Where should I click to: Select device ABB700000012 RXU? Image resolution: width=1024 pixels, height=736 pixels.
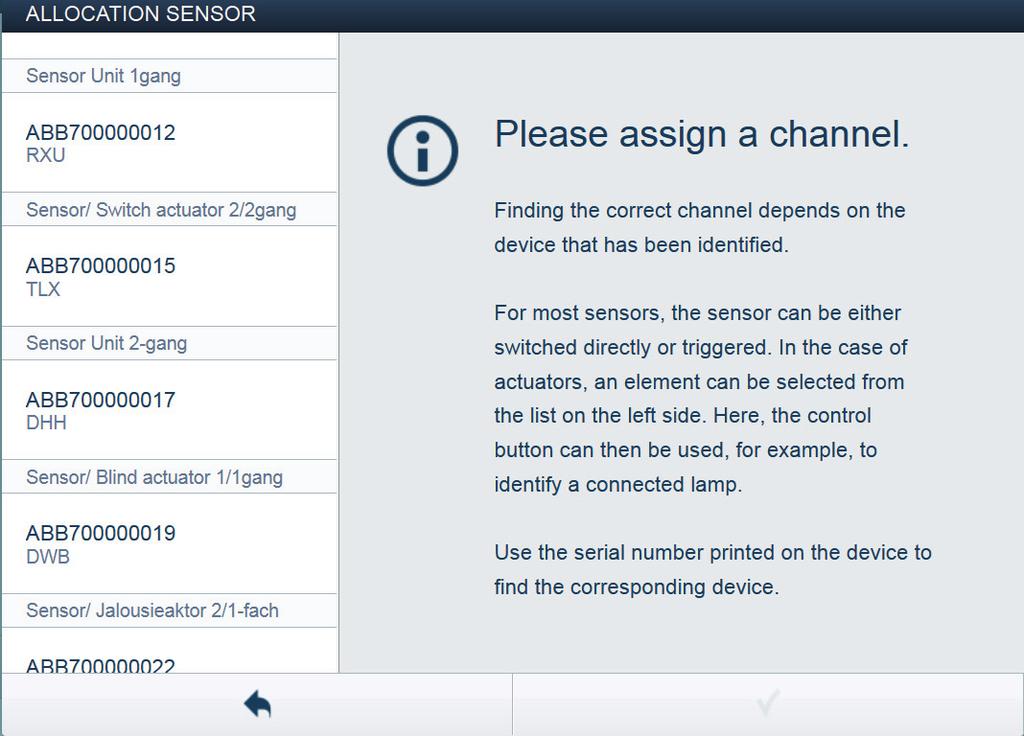pos(169,143)
